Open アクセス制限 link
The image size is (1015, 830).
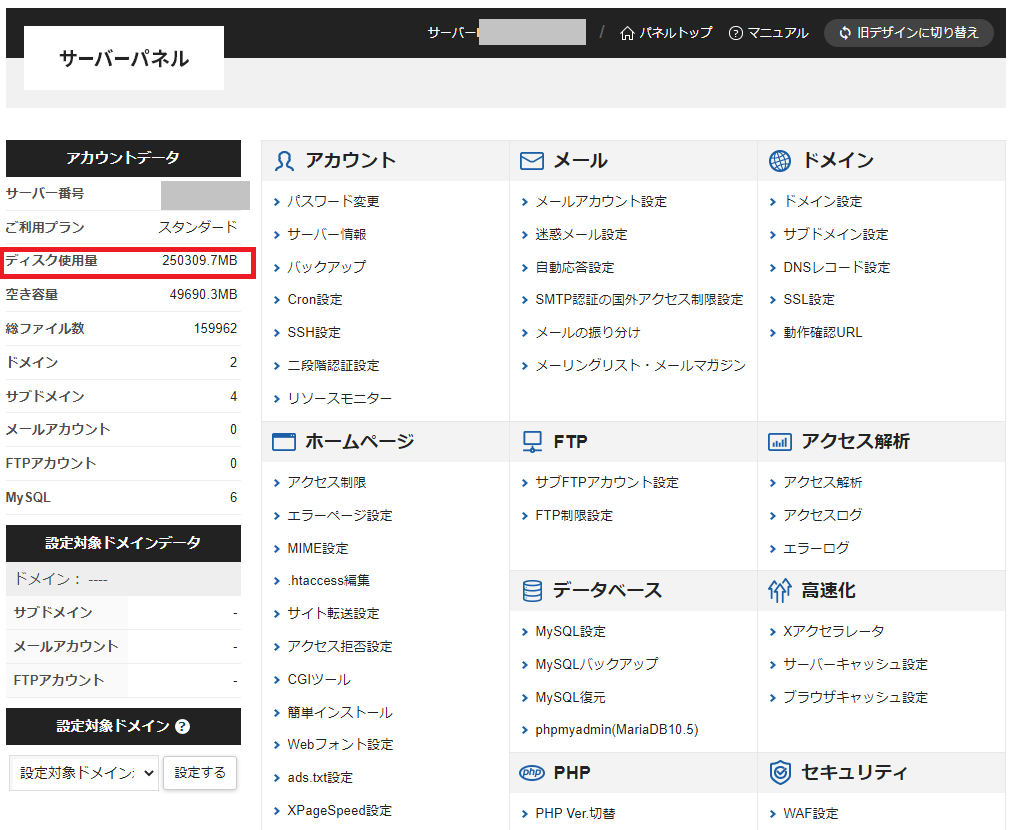[326, 482]
